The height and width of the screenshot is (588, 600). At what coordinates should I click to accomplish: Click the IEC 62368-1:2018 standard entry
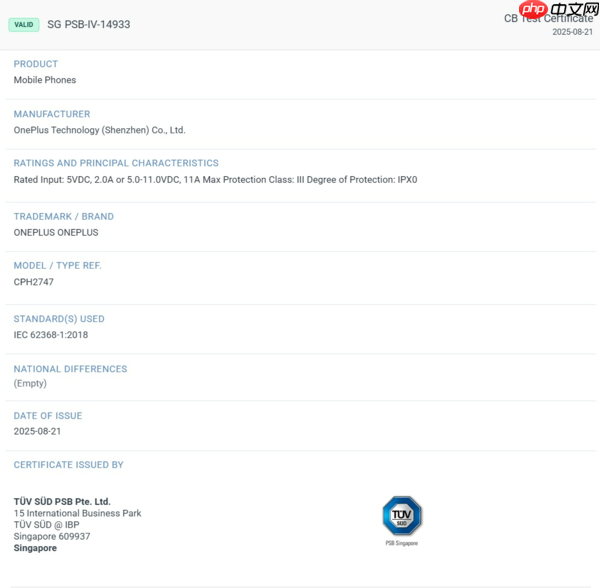[51, 335]
